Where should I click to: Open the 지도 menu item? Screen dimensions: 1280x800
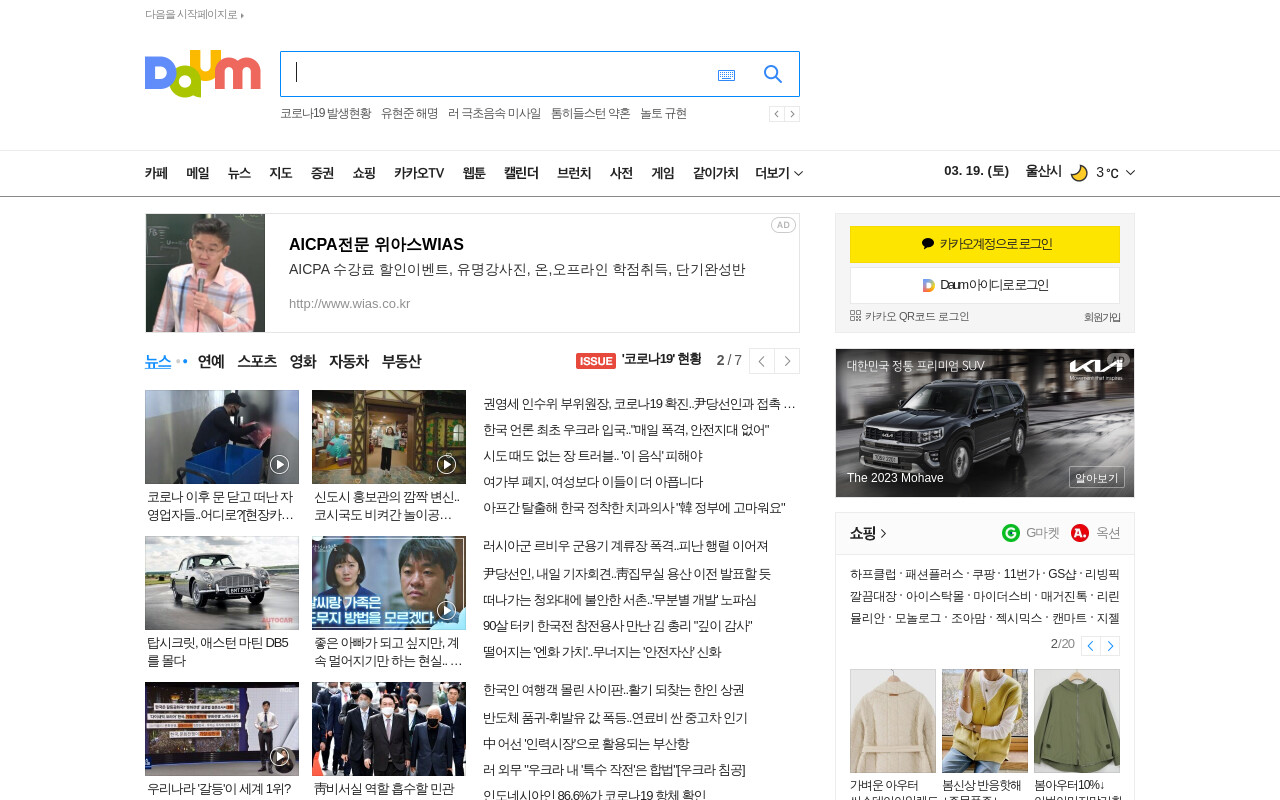coord(280,173)
